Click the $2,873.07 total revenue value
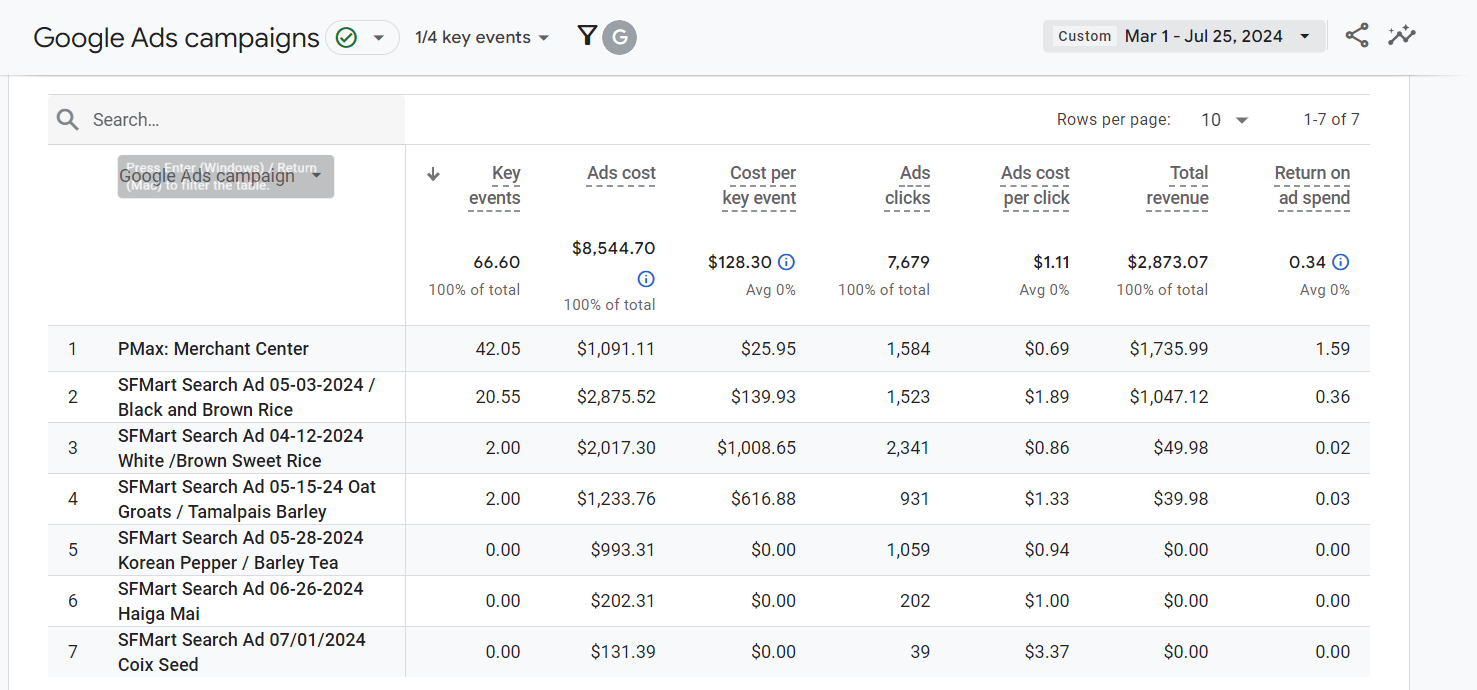 (1168, 262)
